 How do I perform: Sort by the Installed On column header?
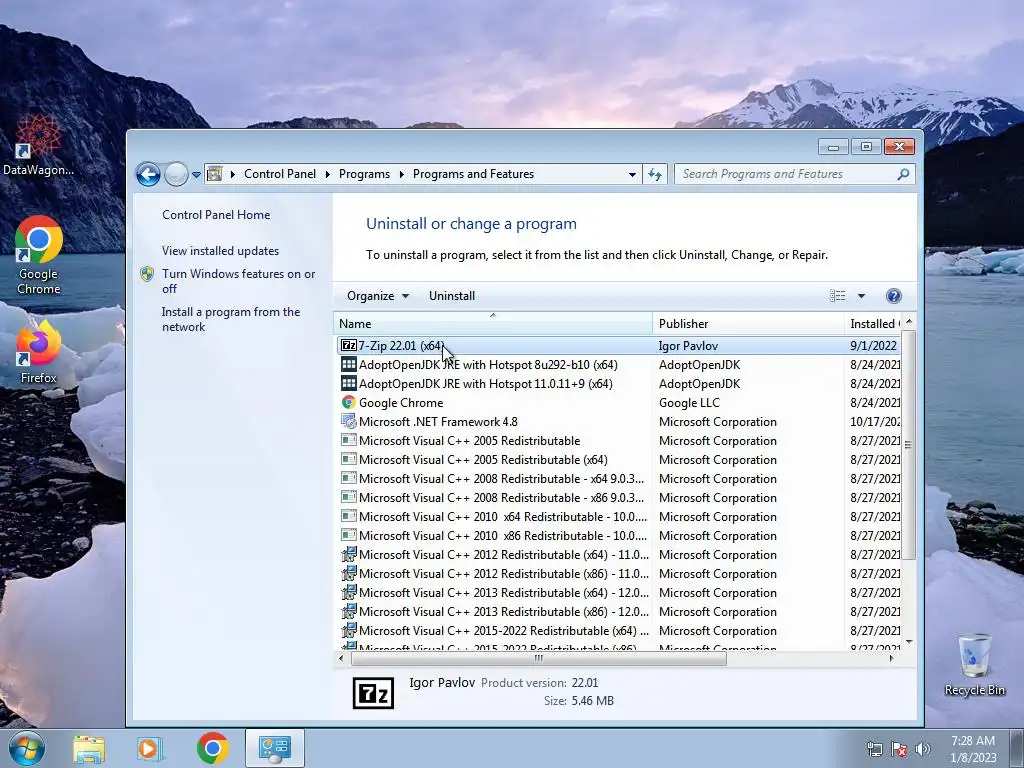872,323
